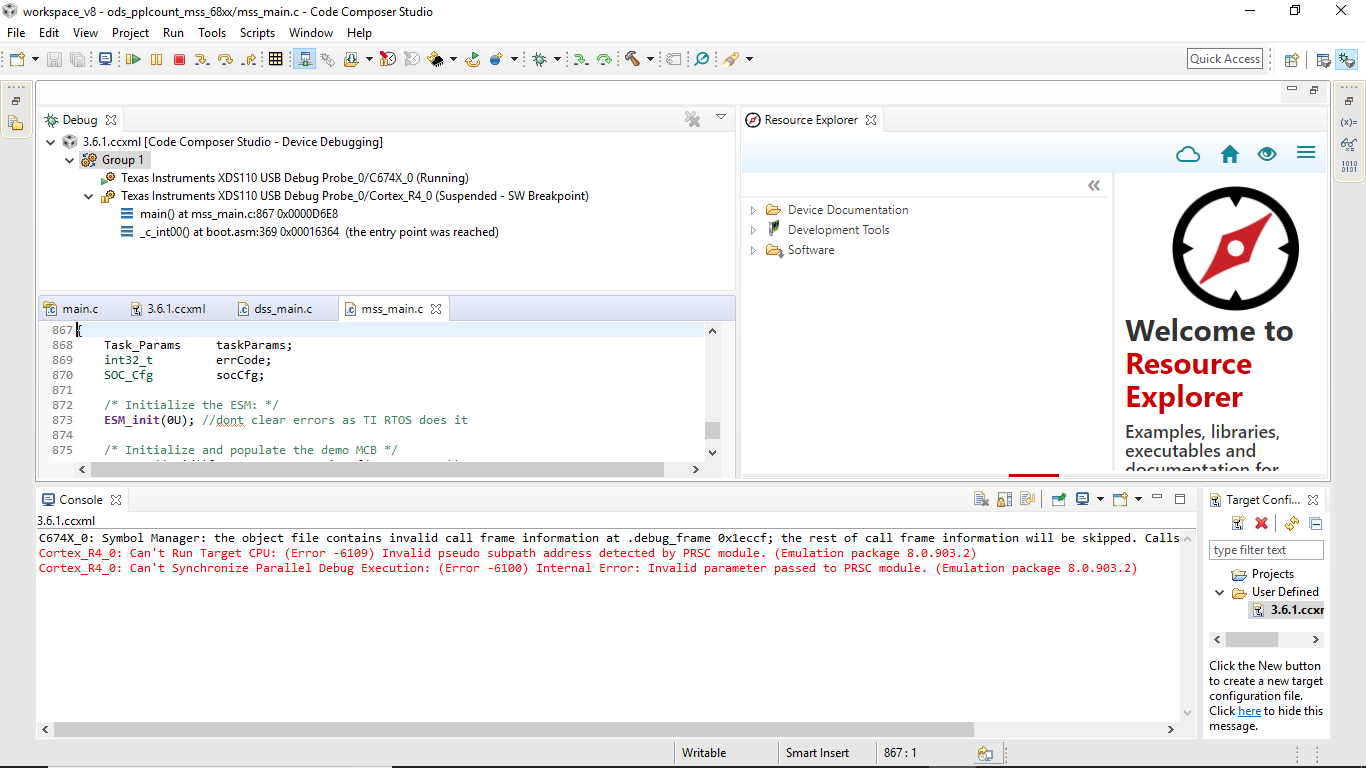The height and width of the screenshot is (768, 1366).
Task: Close the mss_main.c editor tab
Action: [436, 309]
